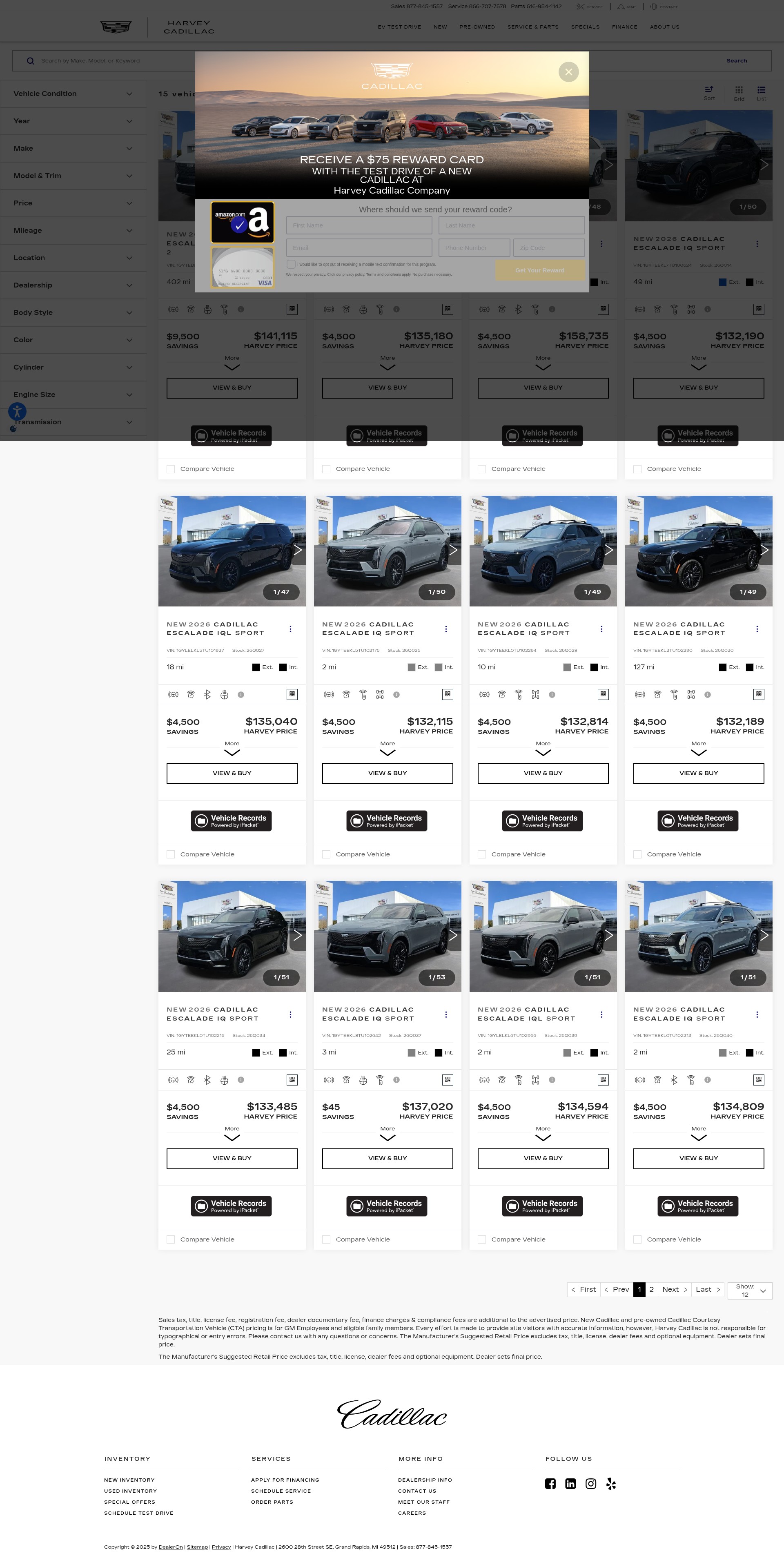
Task: Expand Model & Trim filter
Action: click(x=73, y=176)
